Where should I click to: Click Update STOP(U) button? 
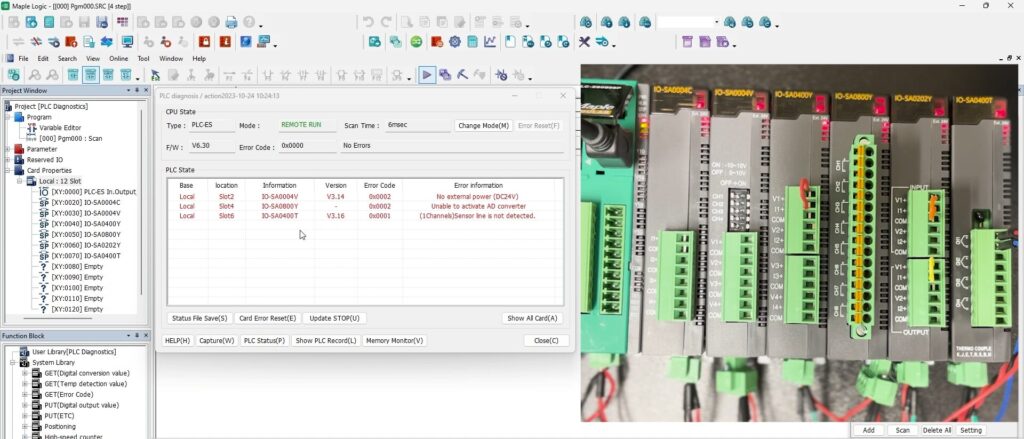pos(334,318)
